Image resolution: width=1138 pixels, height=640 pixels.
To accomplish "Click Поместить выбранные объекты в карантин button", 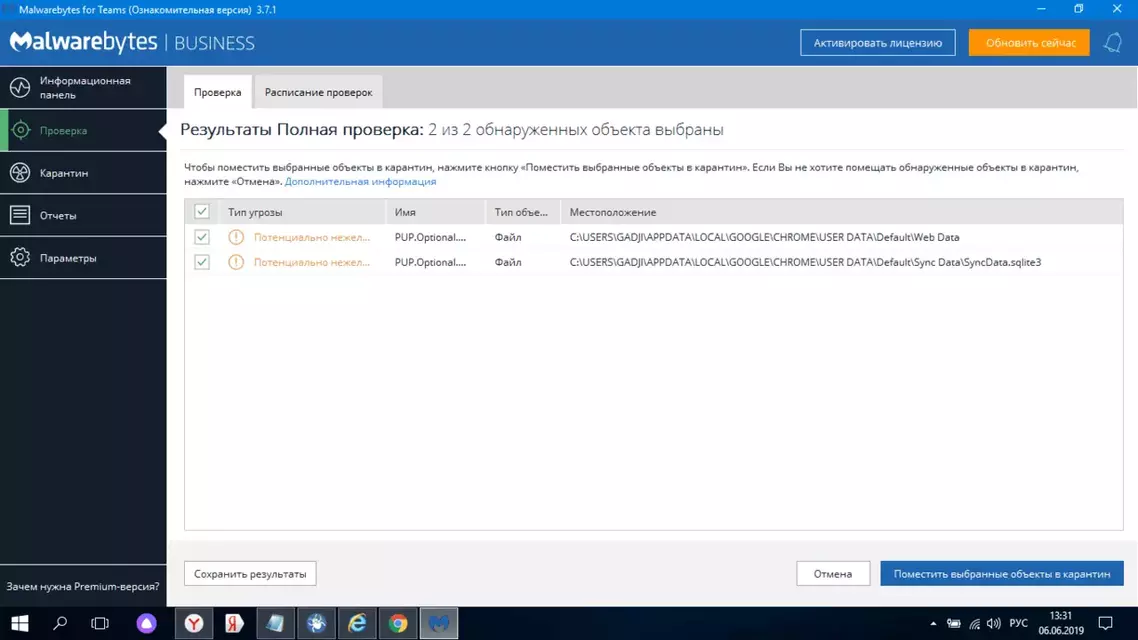I will pyautogui.click(x=1002, y=574).
